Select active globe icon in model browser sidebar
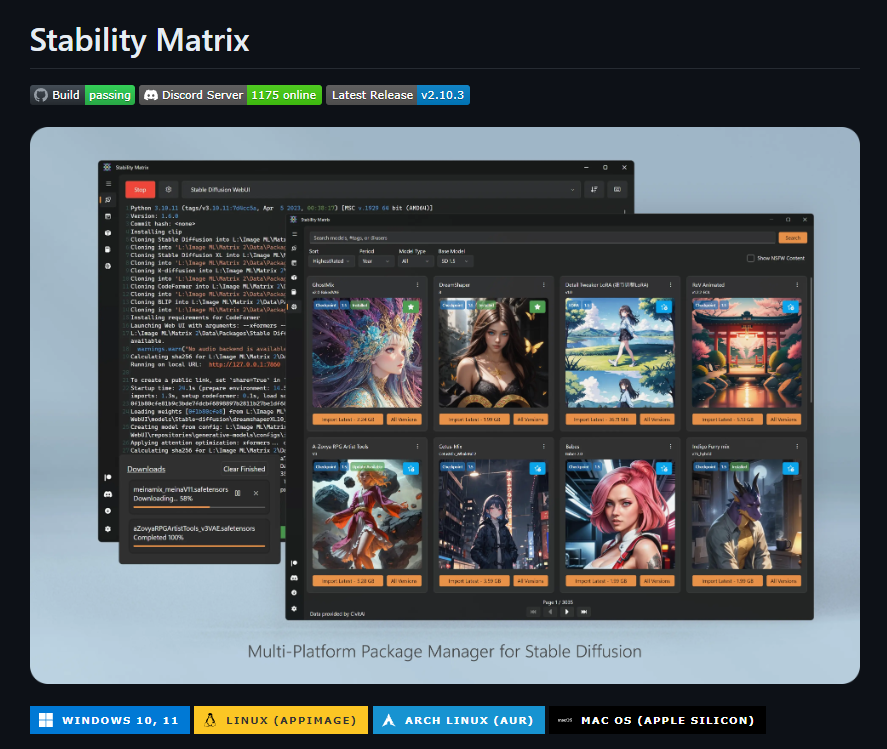Viewport: 887px width, 749px height. click(294, 307)
